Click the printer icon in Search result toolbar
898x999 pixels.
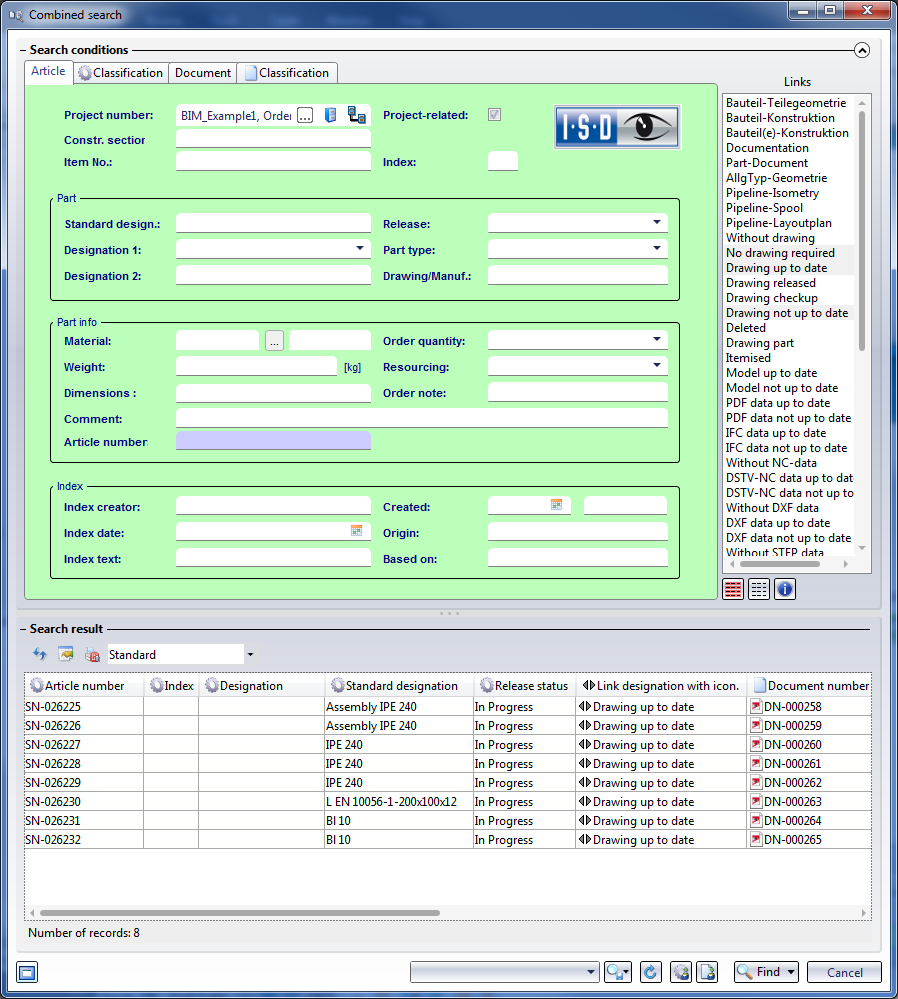coord(92,655)
